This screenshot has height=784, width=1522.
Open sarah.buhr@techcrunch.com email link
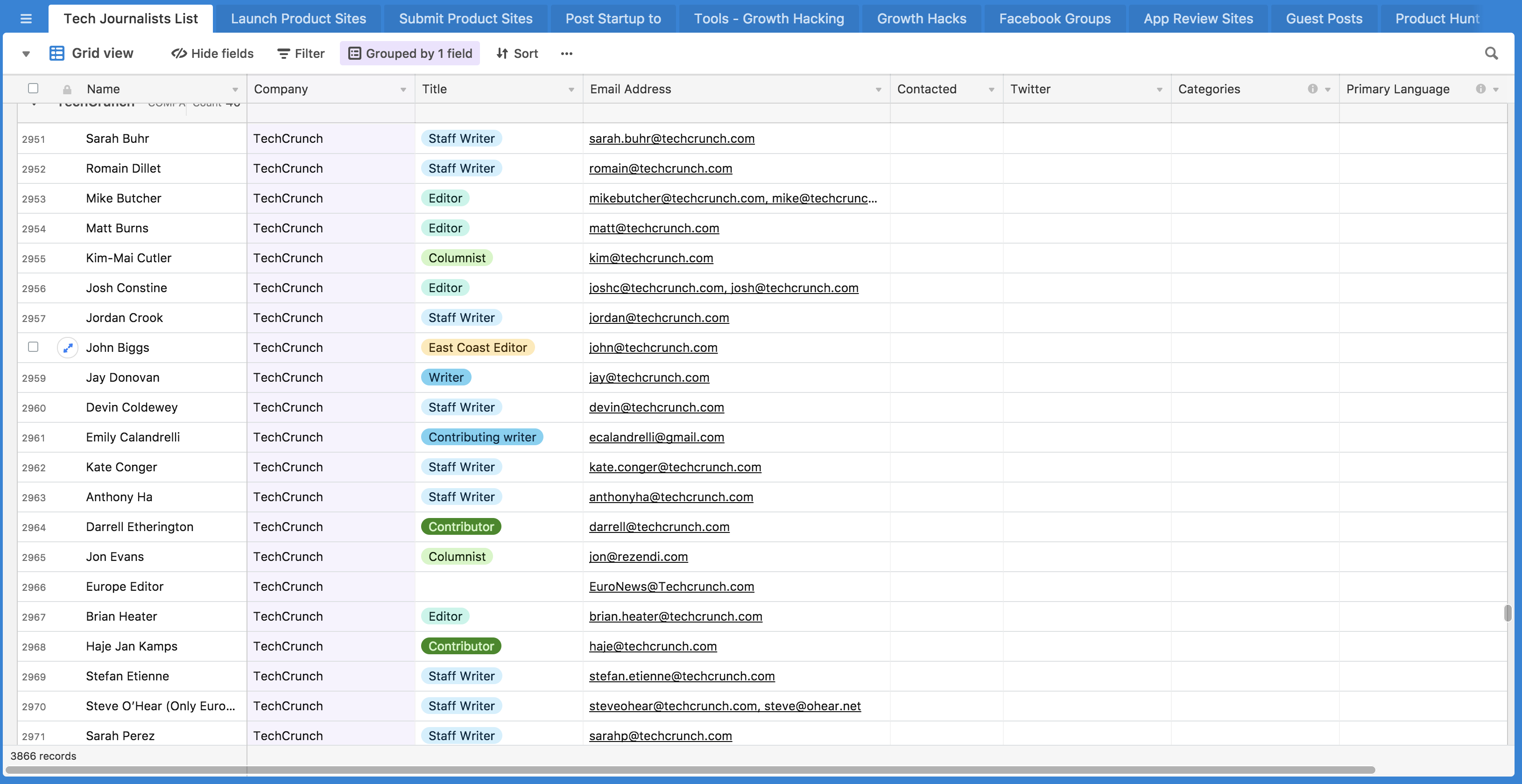point(672,139)
